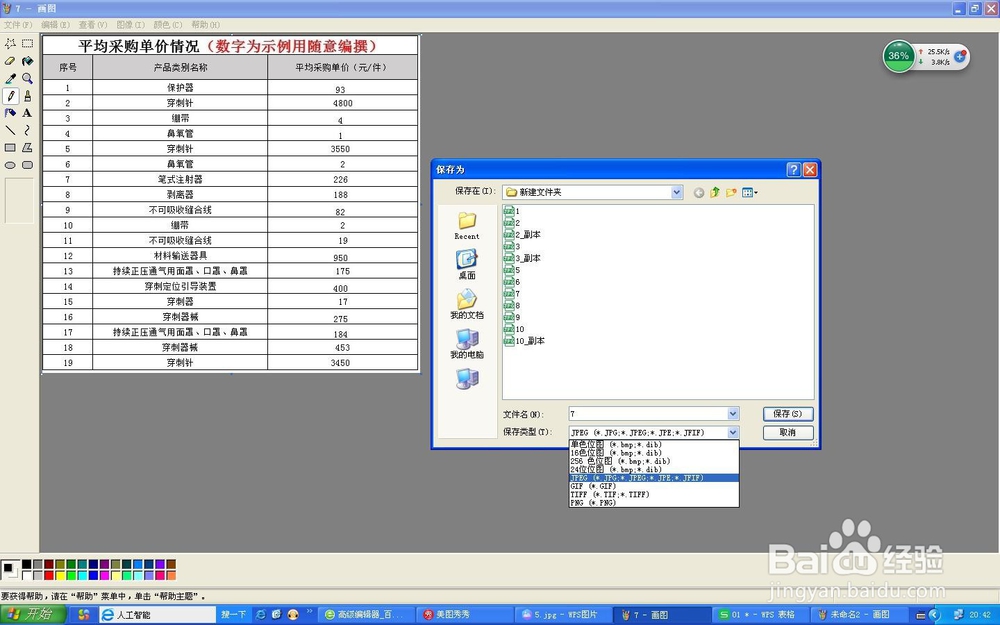Screen dimensions: 1000x625
Task: Pick the red color swatch
Action: coord(48,575)
